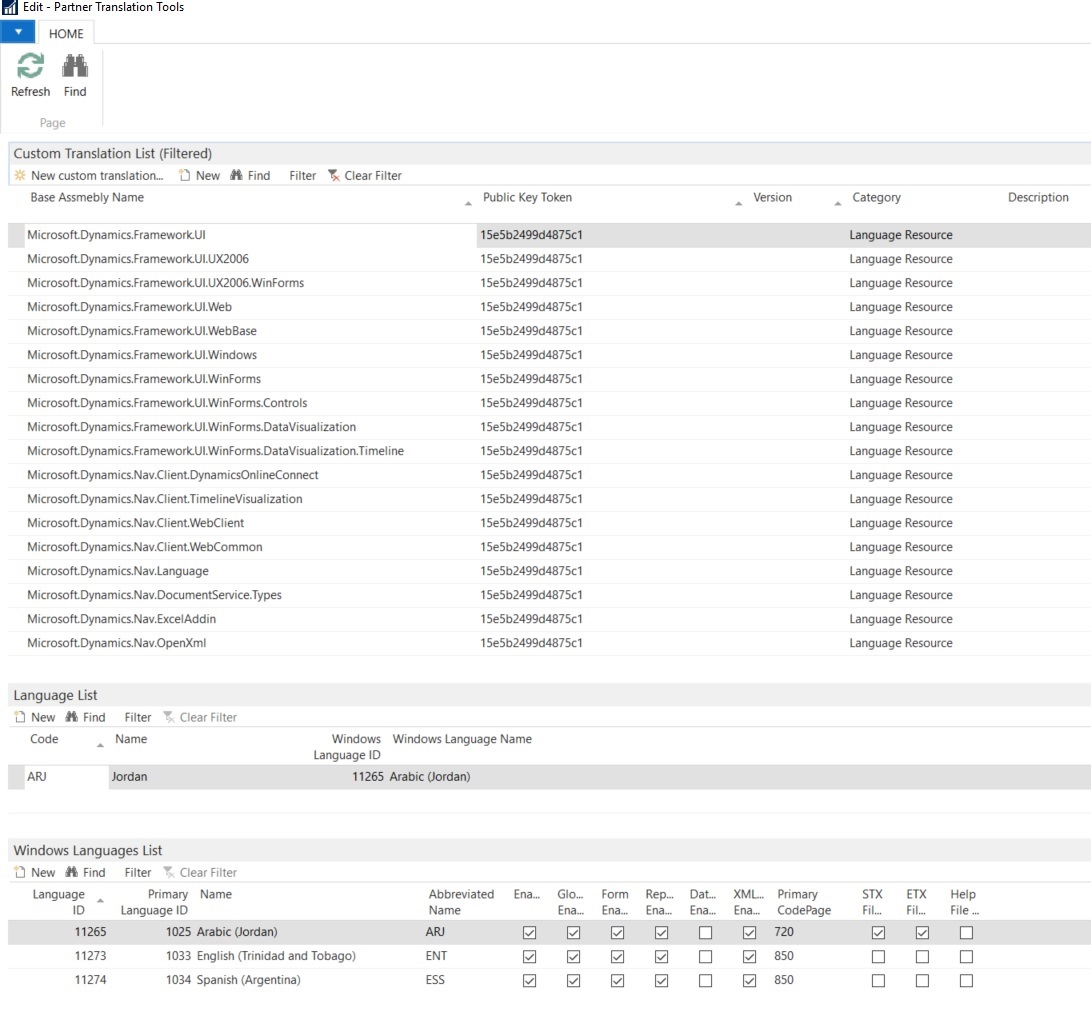The image size is (1091, 1025).
Task: Toggle STX File checkbox for Arabic (Jordan)
Action: tap(878, 932)
